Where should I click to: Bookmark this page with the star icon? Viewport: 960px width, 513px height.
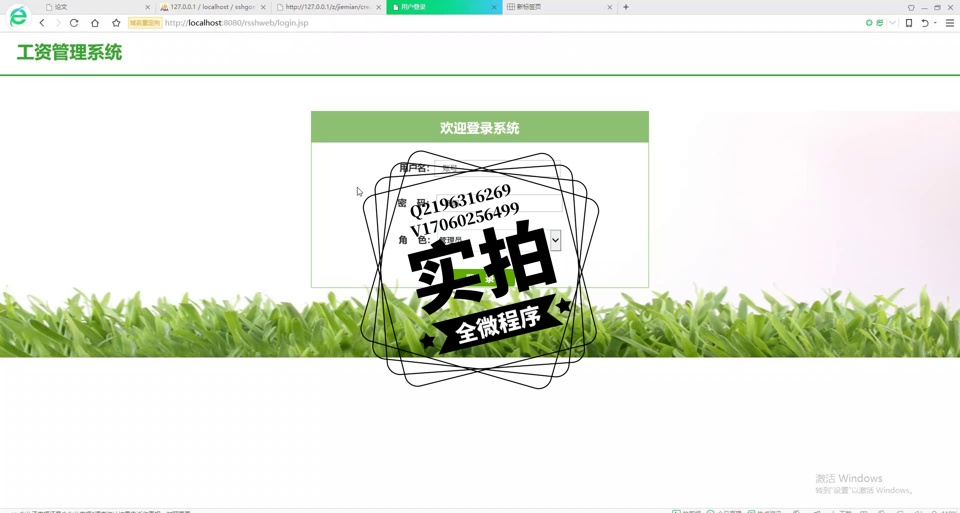116,23
